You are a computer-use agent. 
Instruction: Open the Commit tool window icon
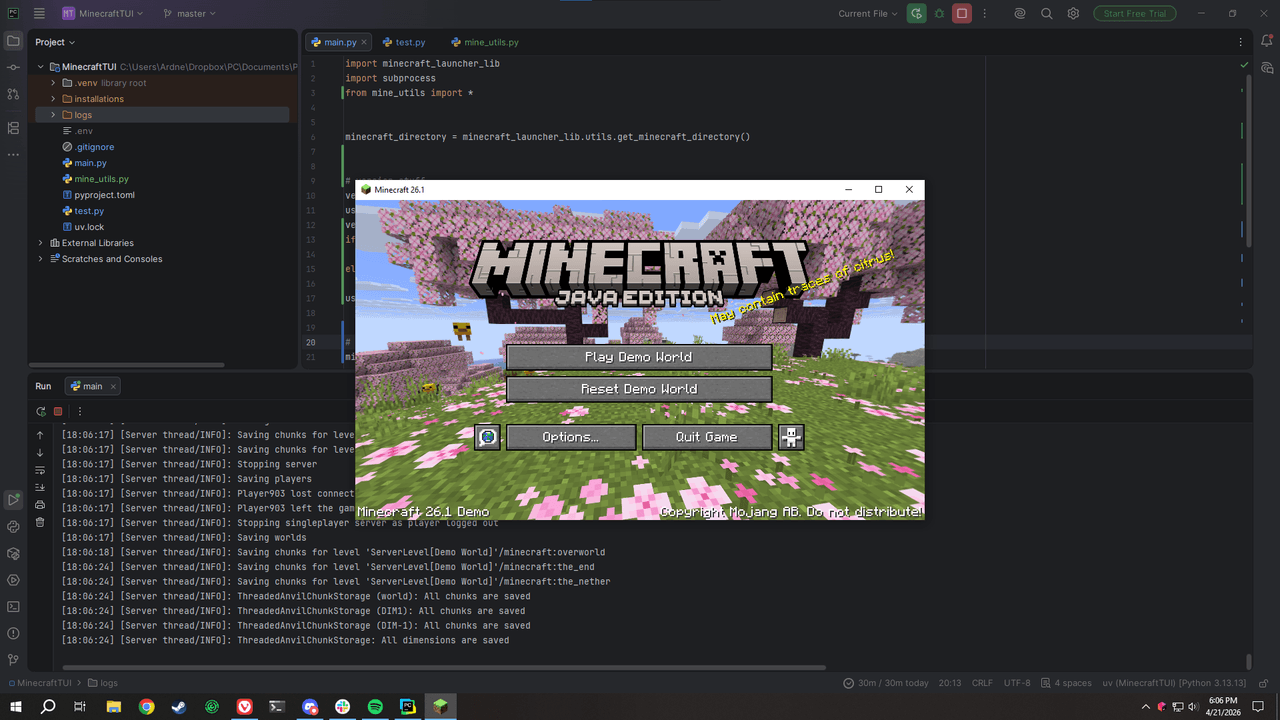tap(13, 67)
